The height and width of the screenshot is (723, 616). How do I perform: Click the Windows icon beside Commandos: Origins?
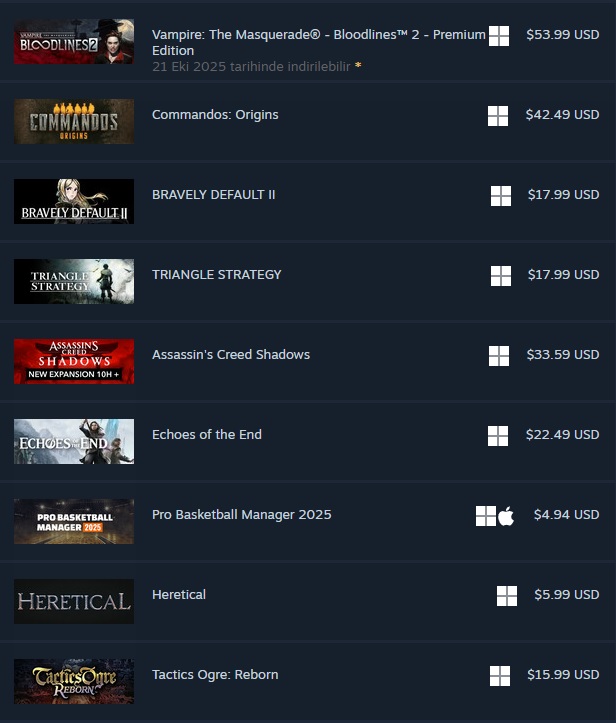[498, 116]
